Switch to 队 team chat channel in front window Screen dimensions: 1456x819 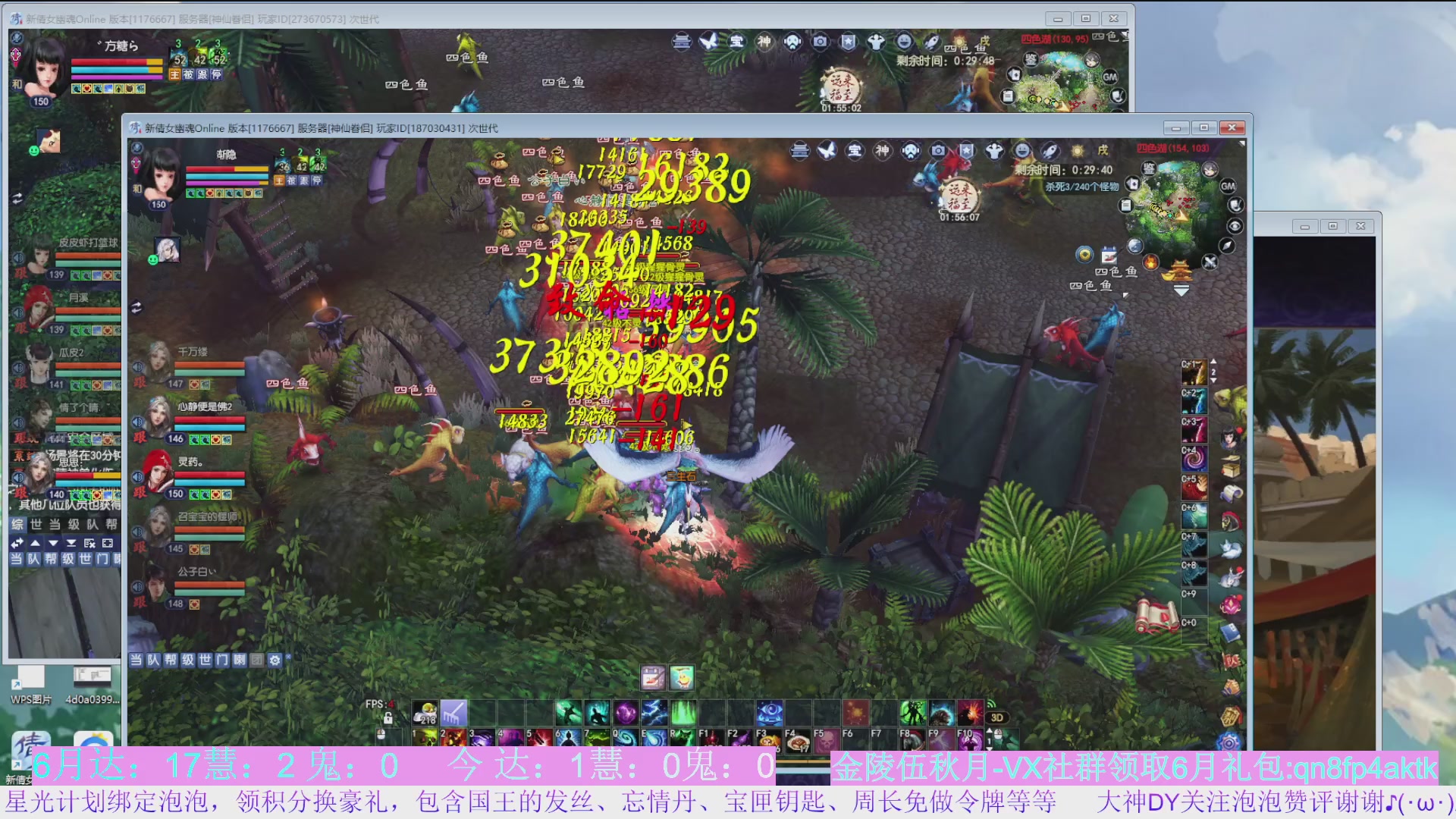pyautogui.click(x=153, y=660)
